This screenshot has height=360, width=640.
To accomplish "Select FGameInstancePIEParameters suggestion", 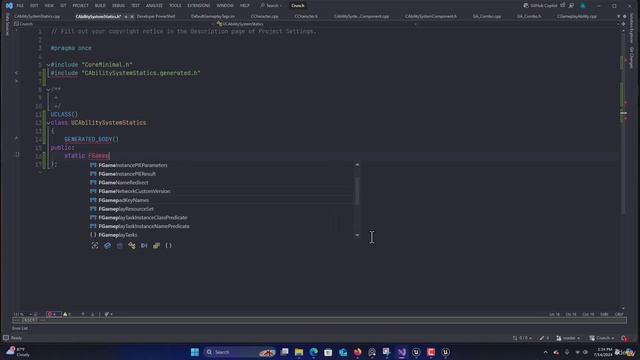I will tap(222, 165).
